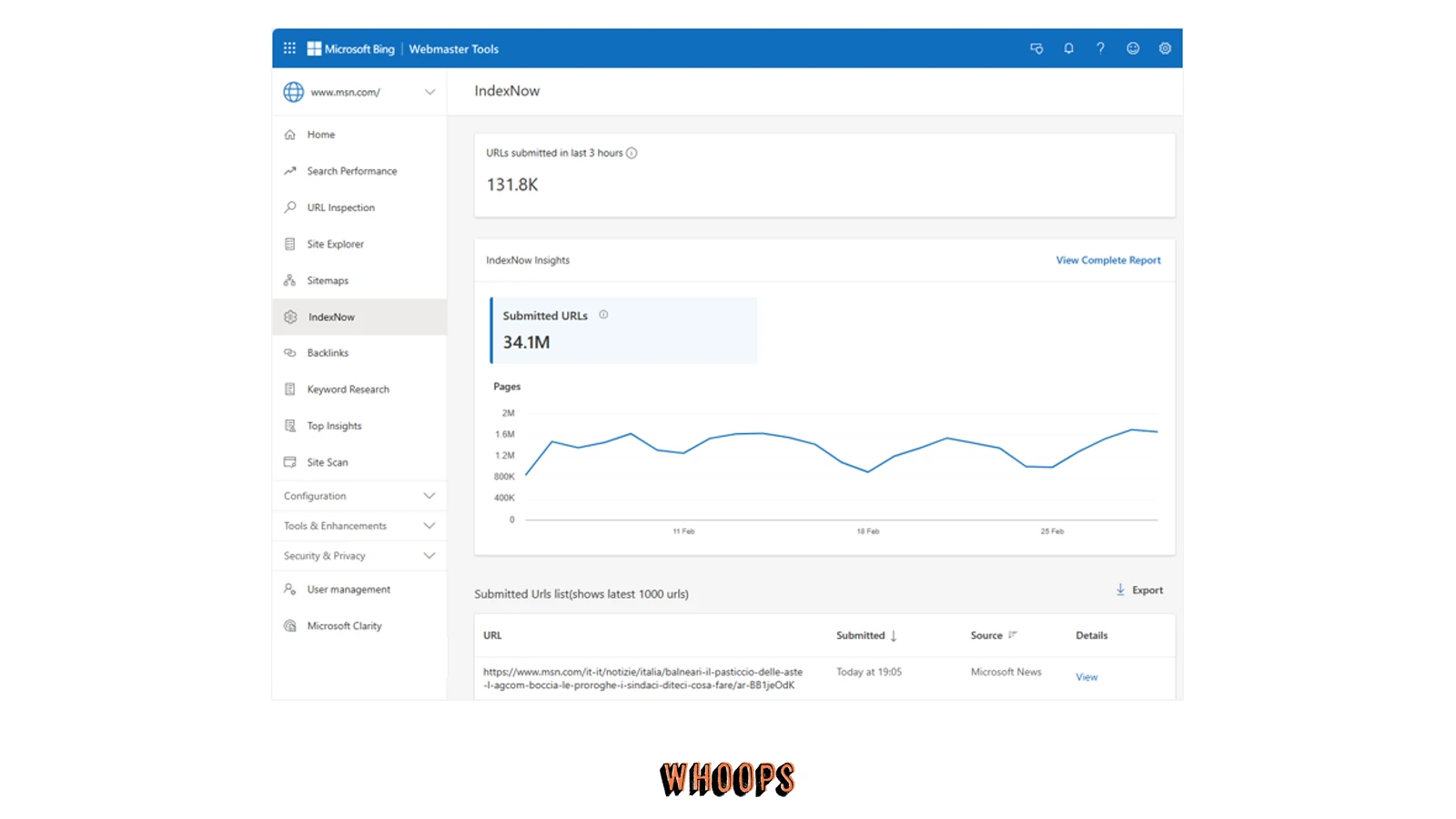The width and height of the screenshot is (1456, 819).
Task: Click the Site Scan window icon
Action: pos(289,462)
